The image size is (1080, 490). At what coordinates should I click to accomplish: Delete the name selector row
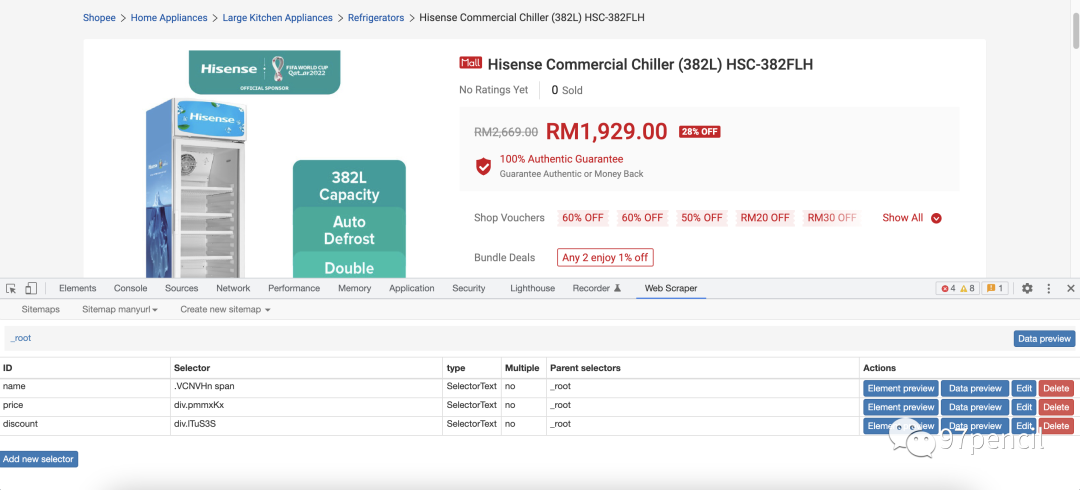1055,388
